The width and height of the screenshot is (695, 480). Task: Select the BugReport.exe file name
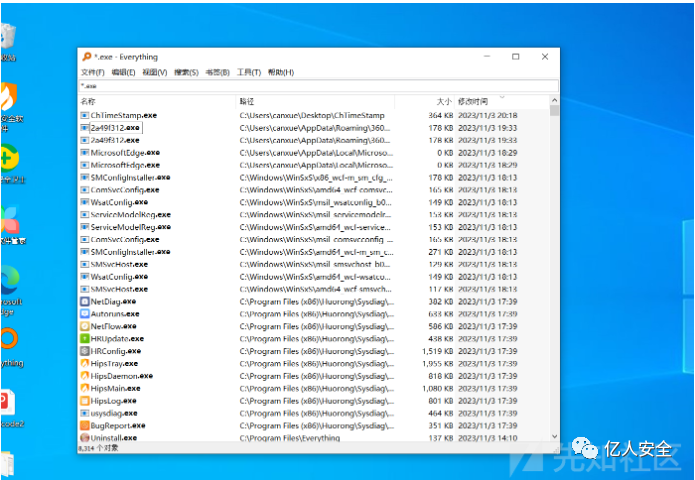(x=118, y=425)
